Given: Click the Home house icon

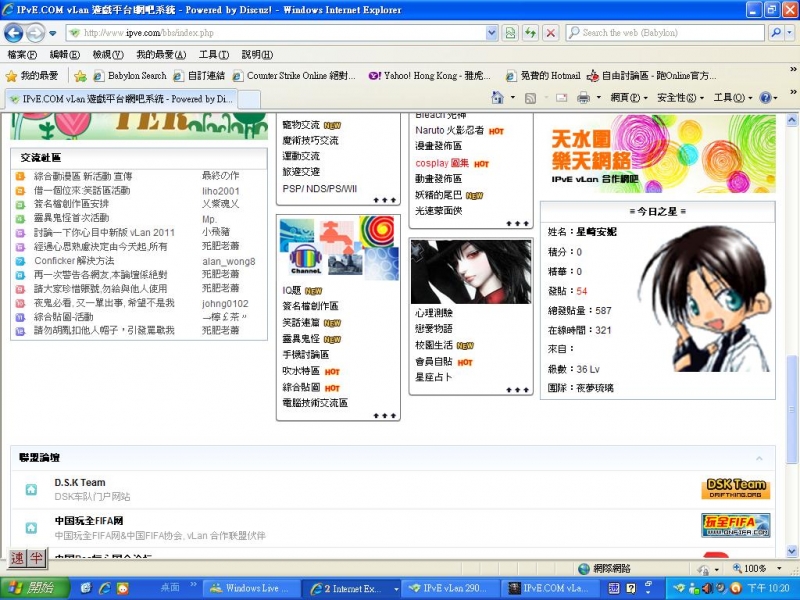Looking at the screenshot, I should pyautogui.click(x=497, y=97).
